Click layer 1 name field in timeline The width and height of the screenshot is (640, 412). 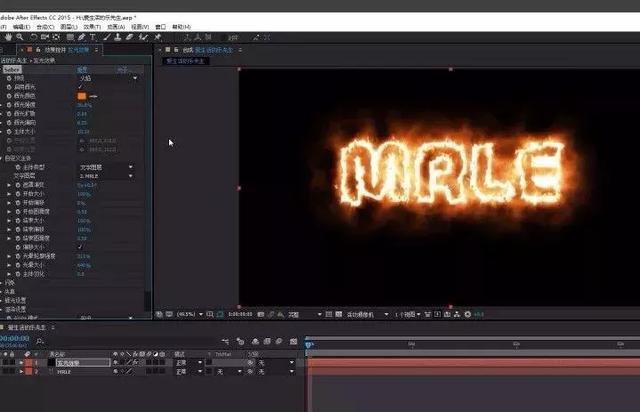pyautogui.click(x=83, y=363)
